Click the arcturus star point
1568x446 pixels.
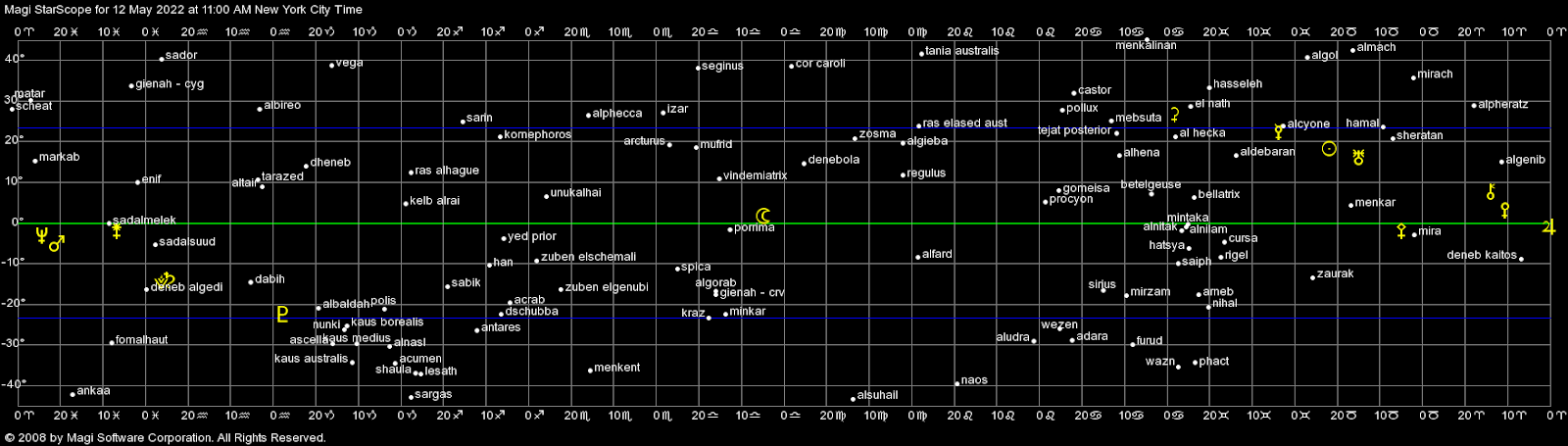pyautogui.click(x=669, y=145)
